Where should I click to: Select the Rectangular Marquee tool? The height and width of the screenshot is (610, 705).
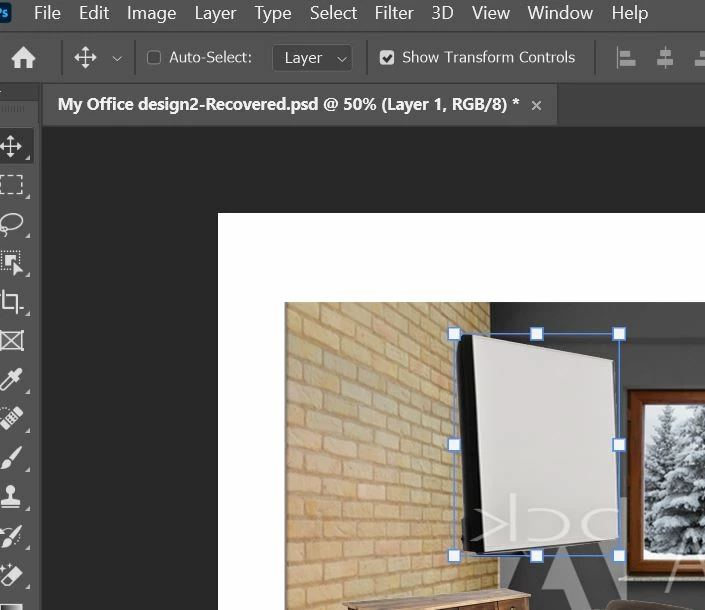click(x=11, y=185)
